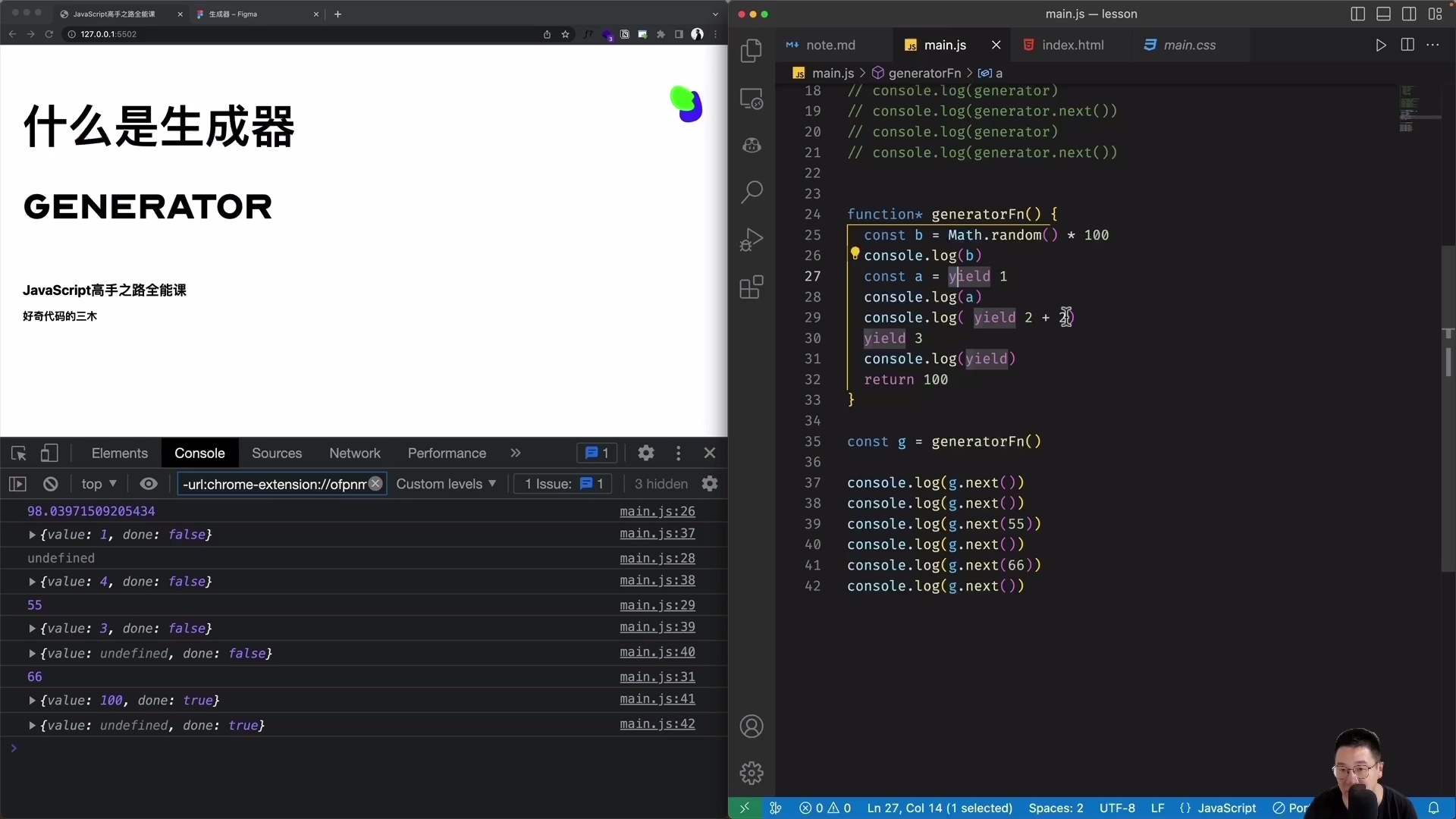Split the editor to the side

(x=1407, y=45)
